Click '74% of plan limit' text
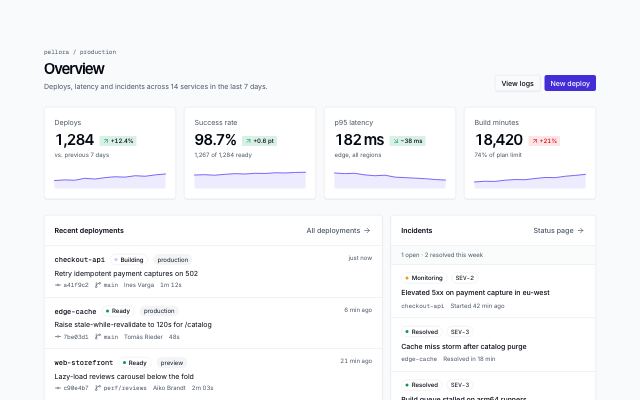Screen dimensions: 640x400 click(x=498, y=155)
